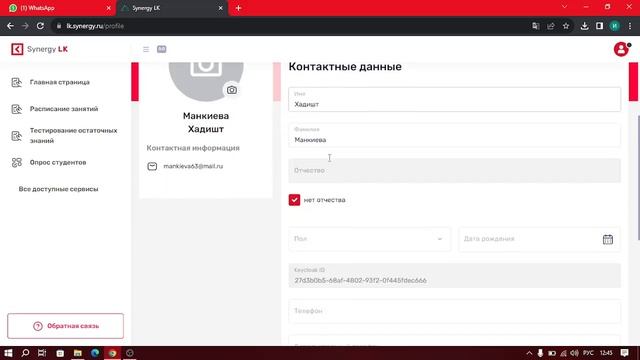The height and width of the screenshot is (360, 640).
Task: Click the disabled Отчество field
Action: (x=455, y=171)
